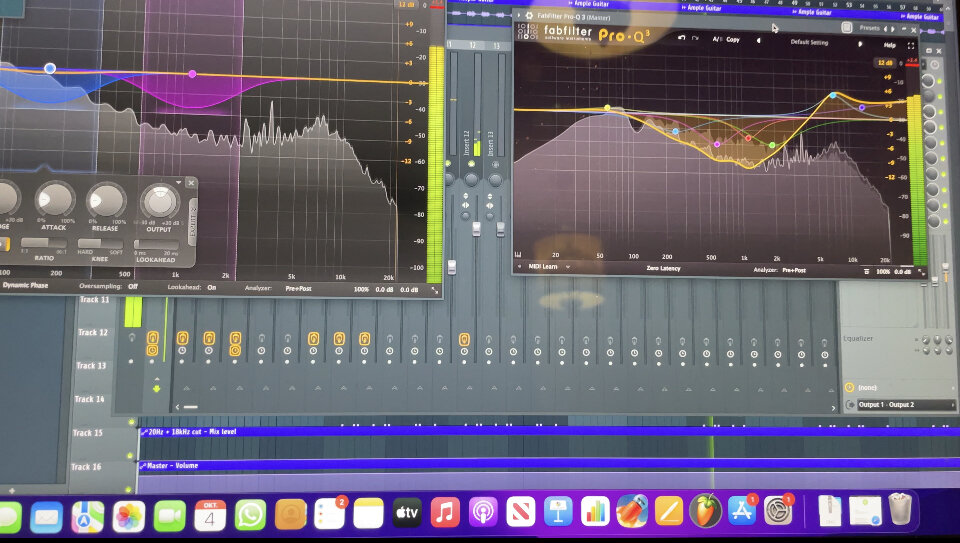
Task: Open the Output 1 - Output 2 selector
Action: point(905,405)
